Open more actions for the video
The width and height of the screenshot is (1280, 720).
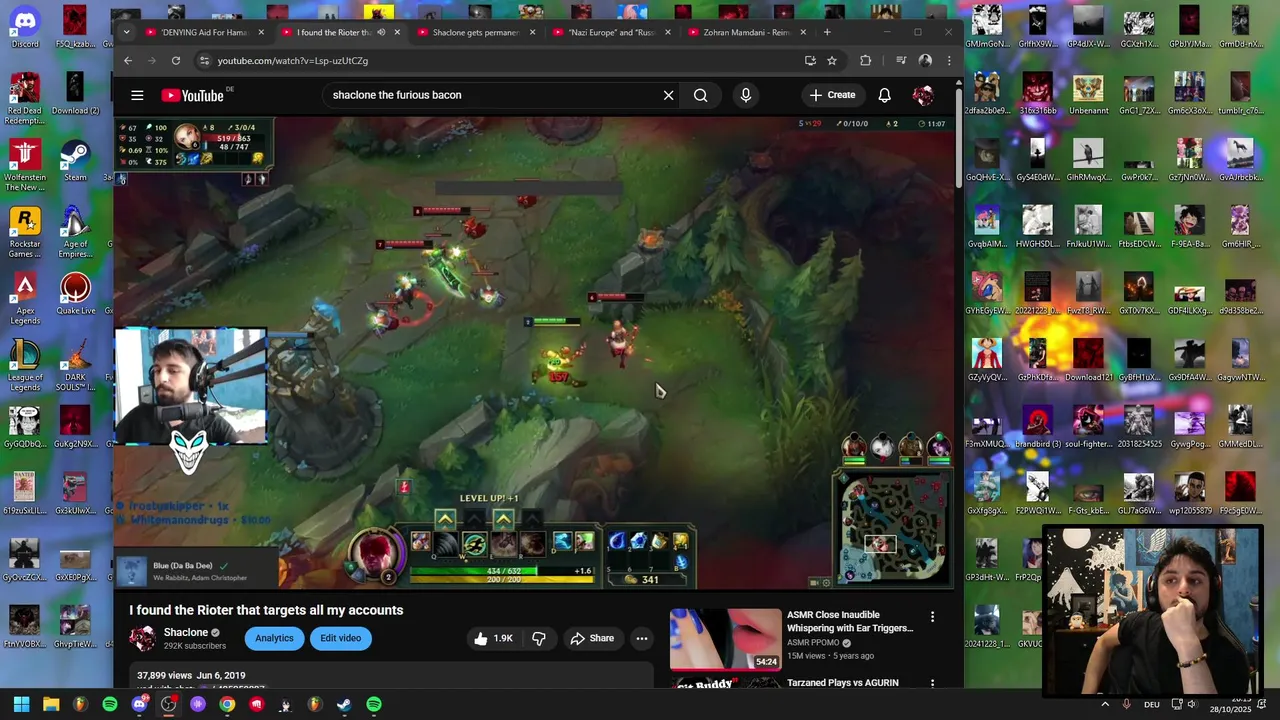642,638
